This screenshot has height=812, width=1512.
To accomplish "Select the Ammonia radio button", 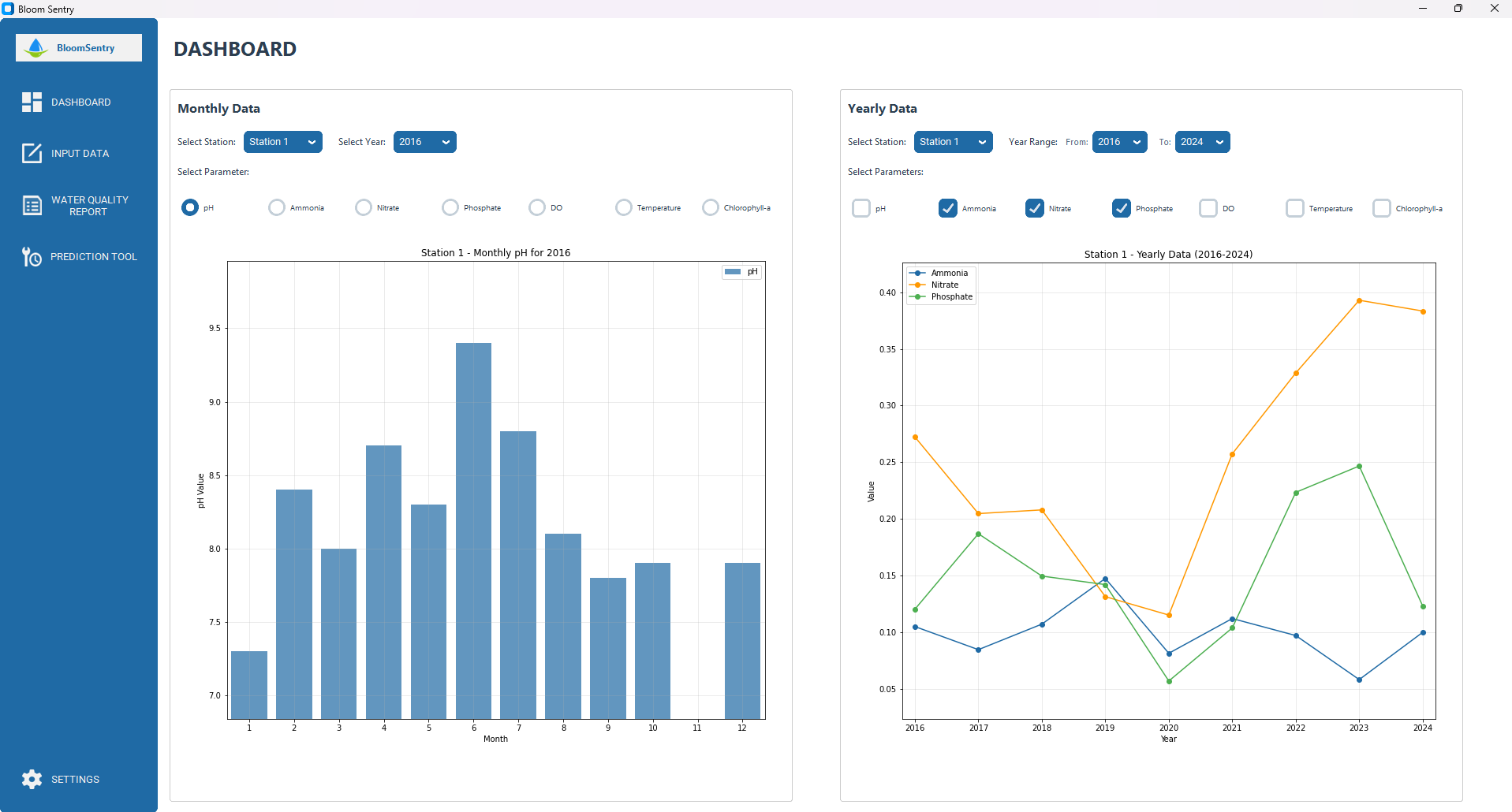I will coord(276,207).
